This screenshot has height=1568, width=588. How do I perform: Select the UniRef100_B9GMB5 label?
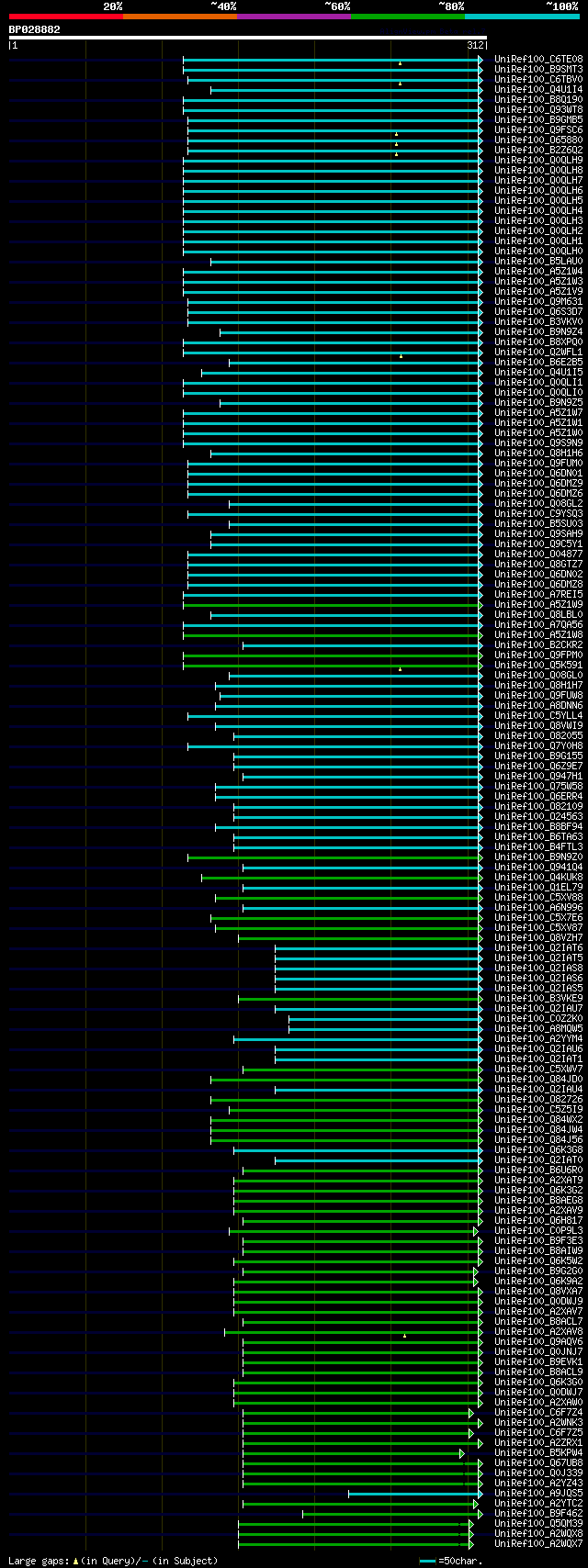point(538,119)
